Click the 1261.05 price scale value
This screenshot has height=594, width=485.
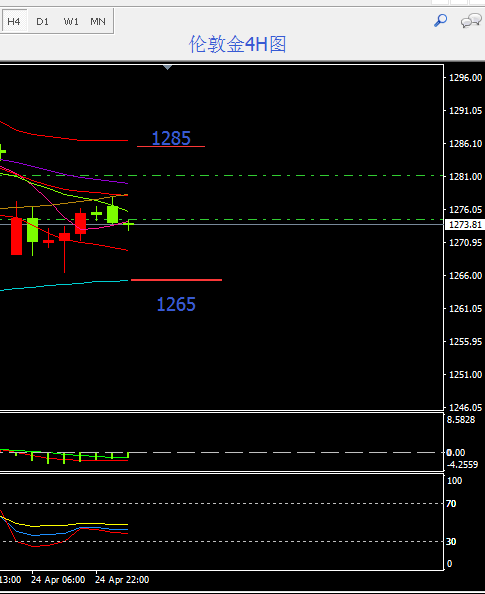click(465, 309)
